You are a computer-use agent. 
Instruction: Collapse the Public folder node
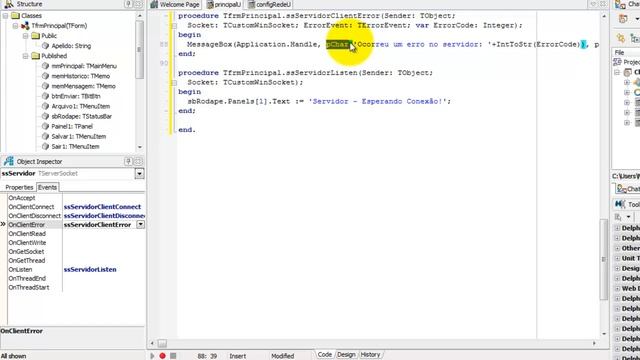pyautogui.click(x=25, y=36)
